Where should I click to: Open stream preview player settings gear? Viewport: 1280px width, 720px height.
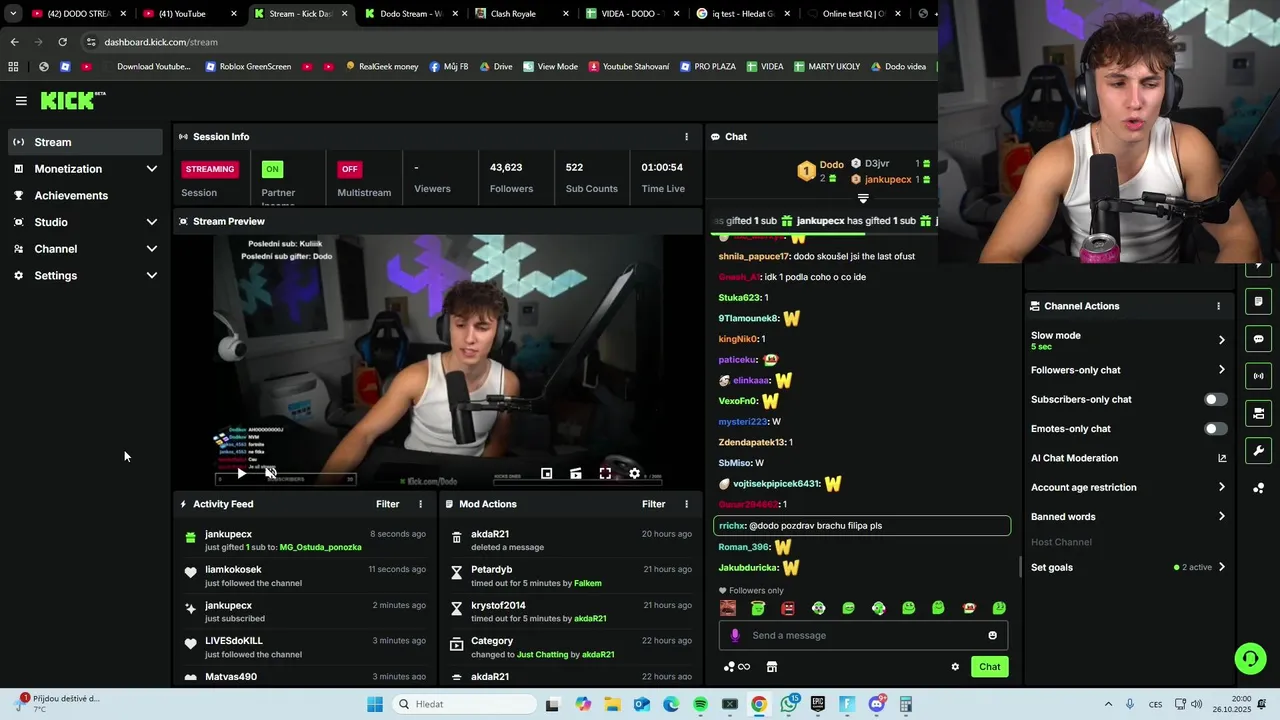pyautogui.click(x=634, y=473)
